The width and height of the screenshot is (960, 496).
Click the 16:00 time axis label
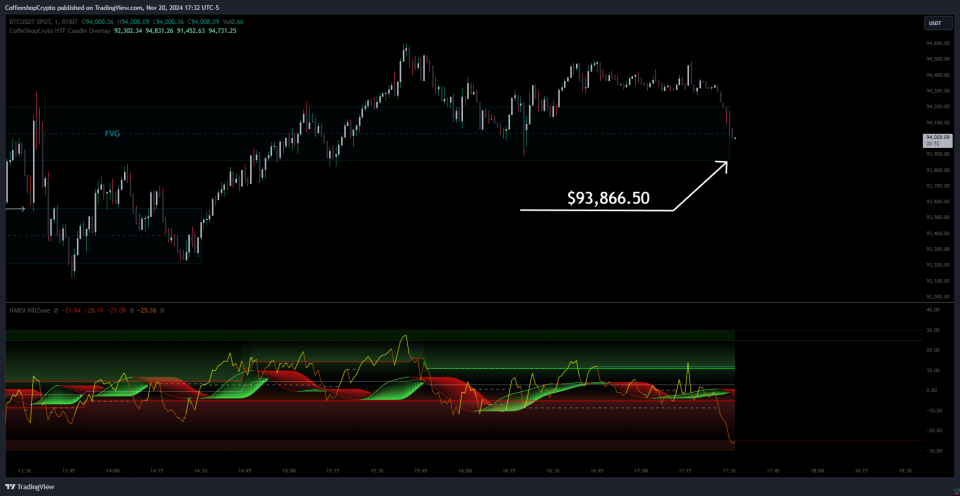465,469
